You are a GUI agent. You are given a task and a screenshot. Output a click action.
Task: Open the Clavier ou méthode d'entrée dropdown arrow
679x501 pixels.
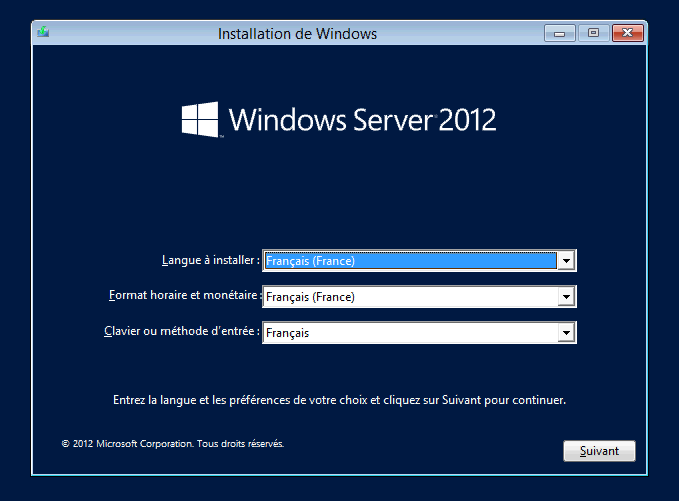(x=566, y=333)
